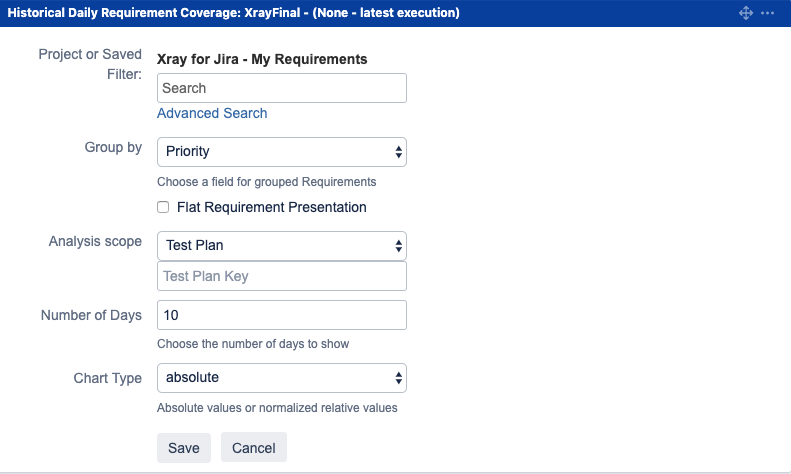Focus the project filter Search field
This screenshot has height=474, width=791.
pos(281,88)
